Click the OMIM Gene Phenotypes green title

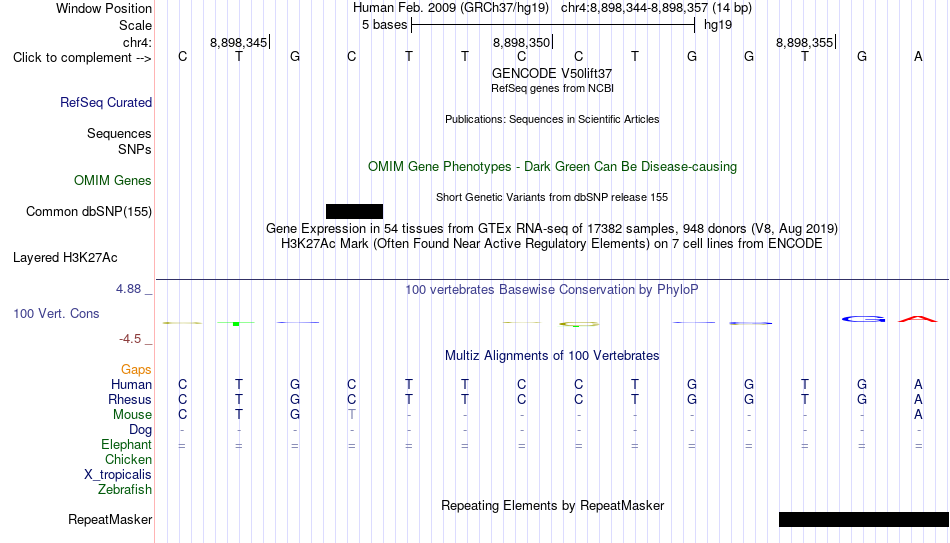point(552,167)
